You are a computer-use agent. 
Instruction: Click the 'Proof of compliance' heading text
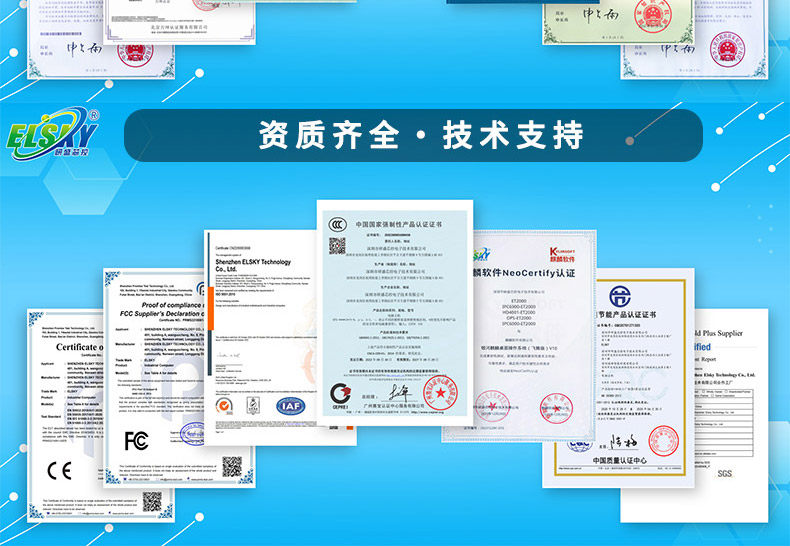click(172, 305)
